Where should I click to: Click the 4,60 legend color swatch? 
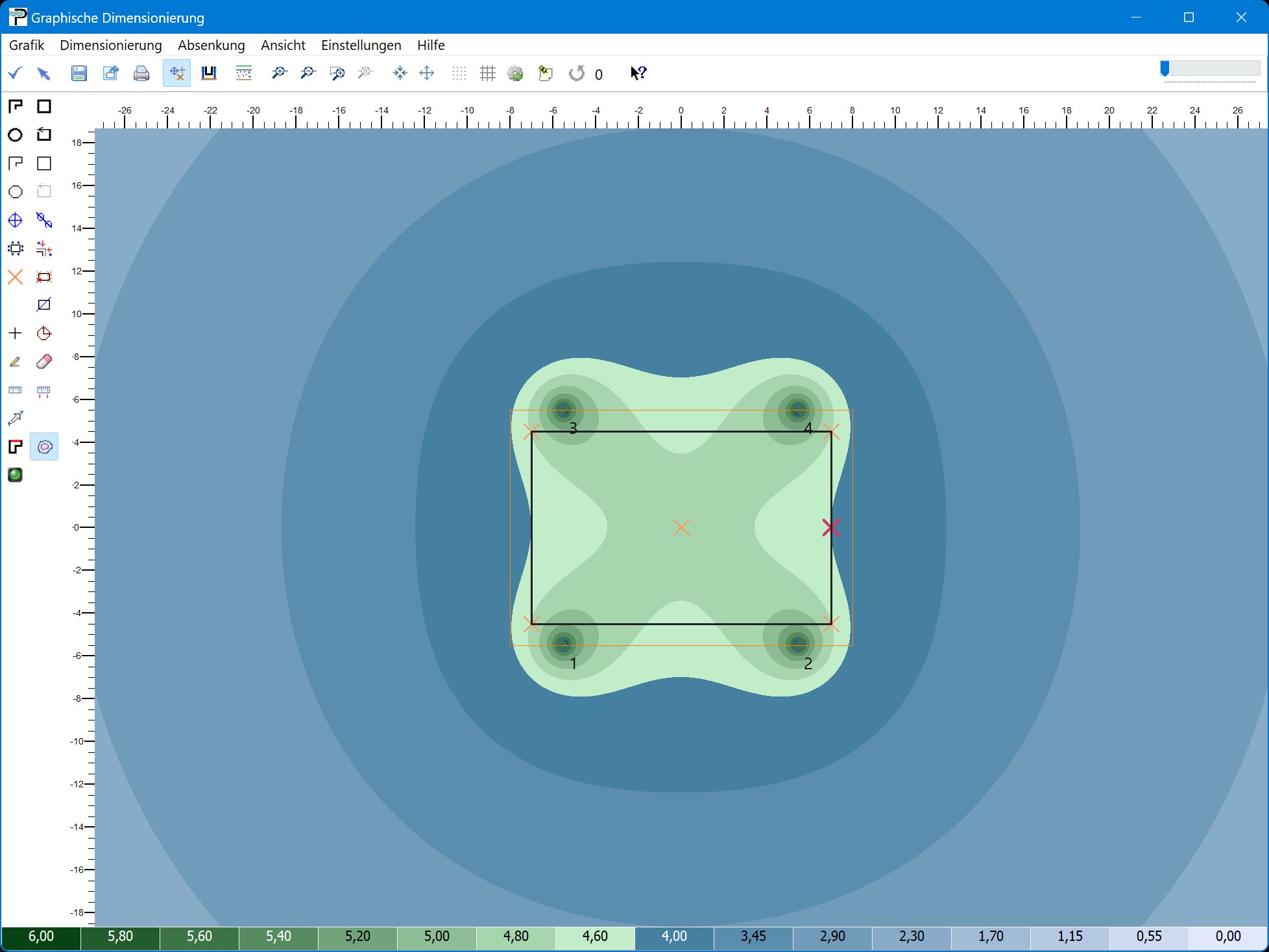(595, 936)
